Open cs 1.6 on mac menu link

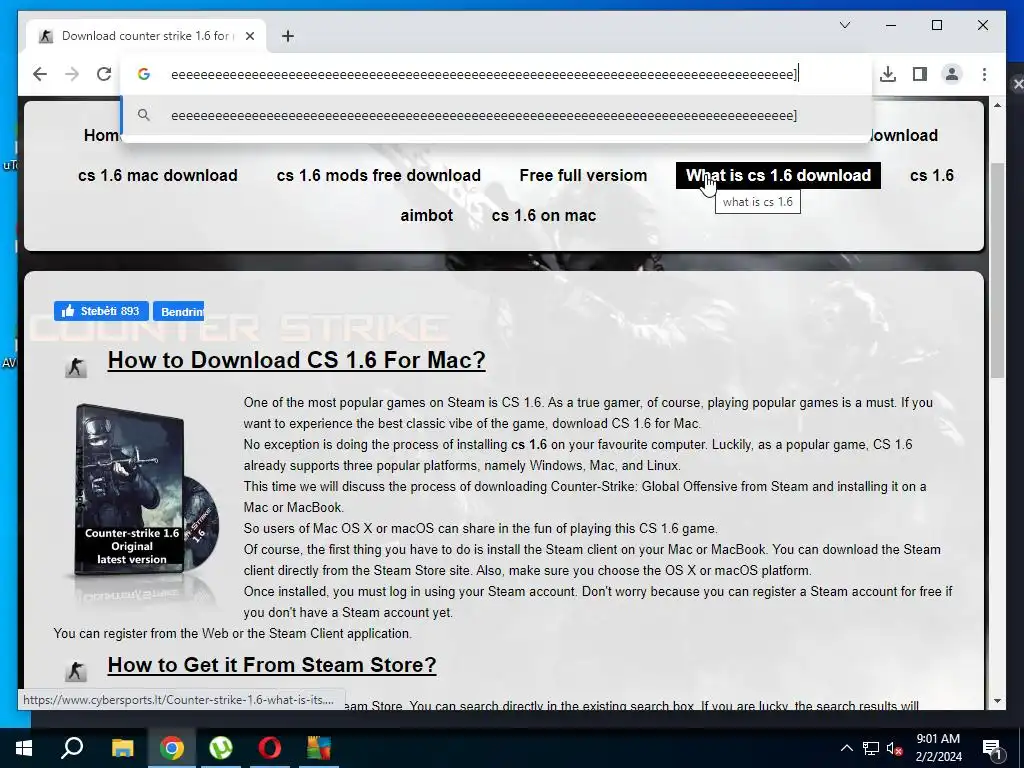click(x=543, y=215)
